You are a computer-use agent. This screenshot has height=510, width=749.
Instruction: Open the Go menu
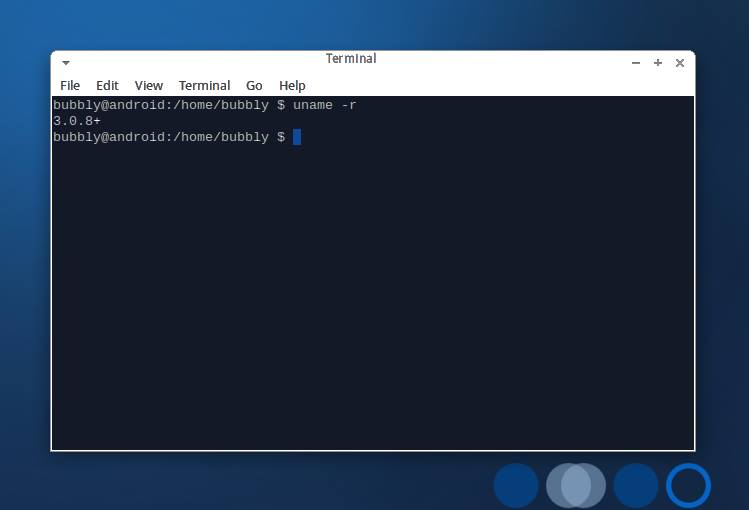(254, 85)
